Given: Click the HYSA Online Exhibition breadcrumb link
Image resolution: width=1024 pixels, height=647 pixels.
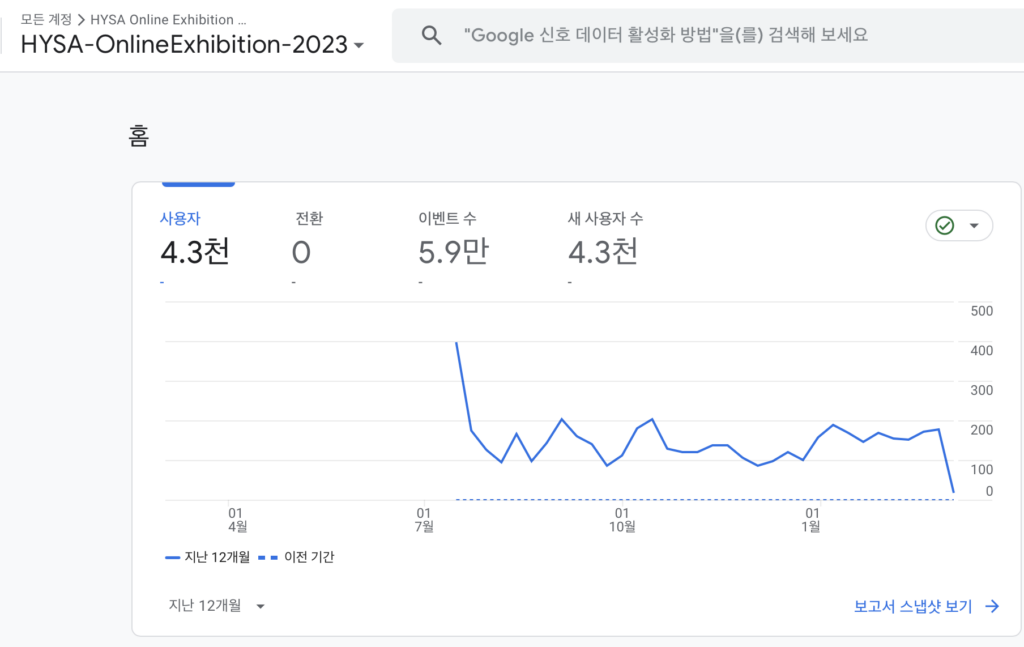Looking at the screenshot, I should pyautogui.click(x=167, y=19).
